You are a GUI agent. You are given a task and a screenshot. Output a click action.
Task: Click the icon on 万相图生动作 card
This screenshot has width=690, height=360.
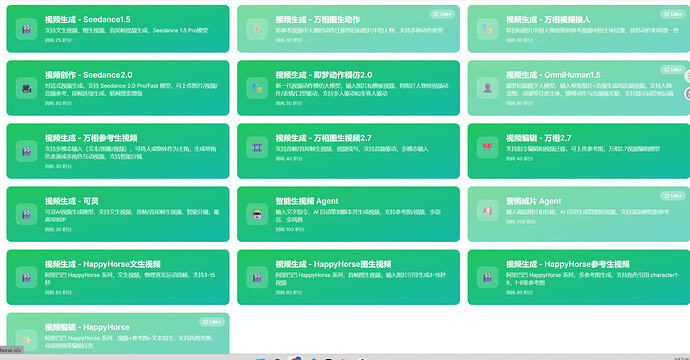(x=257, y=29)
